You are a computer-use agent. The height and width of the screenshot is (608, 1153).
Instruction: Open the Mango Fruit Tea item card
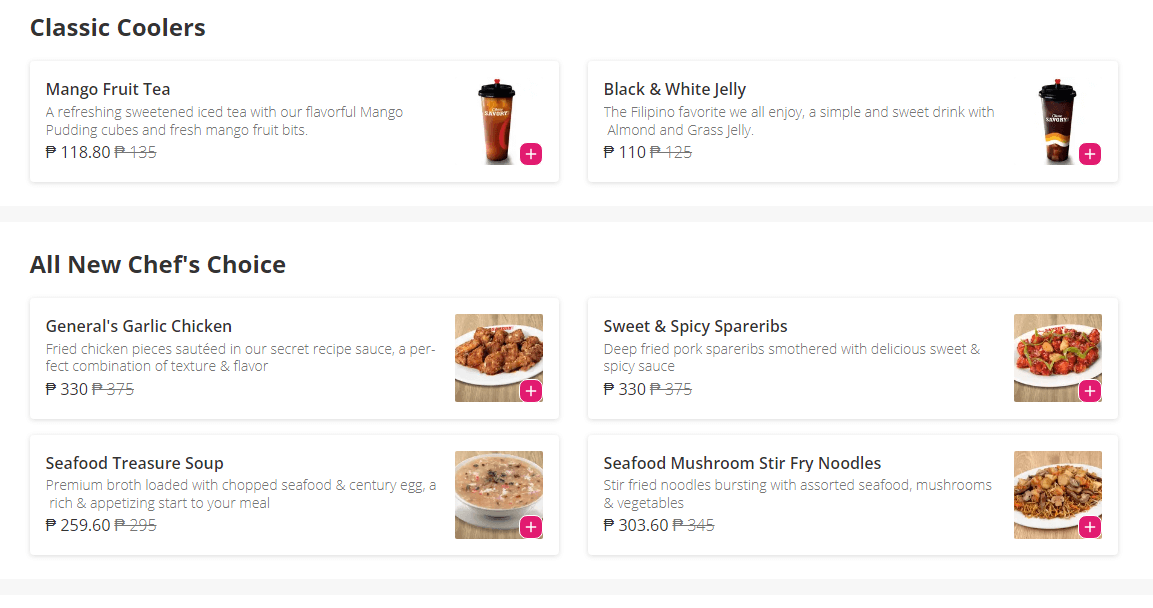coord(107,89)
